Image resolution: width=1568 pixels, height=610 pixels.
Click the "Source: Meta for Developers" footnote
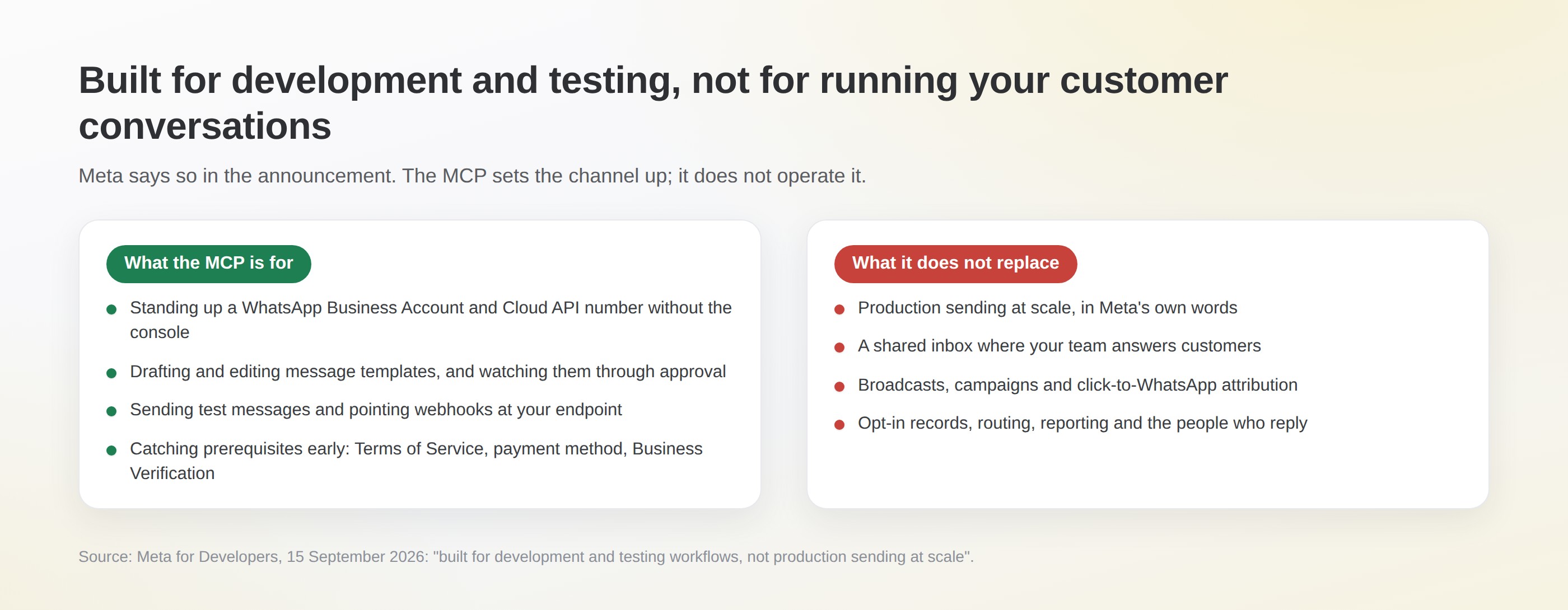(526, 556)
